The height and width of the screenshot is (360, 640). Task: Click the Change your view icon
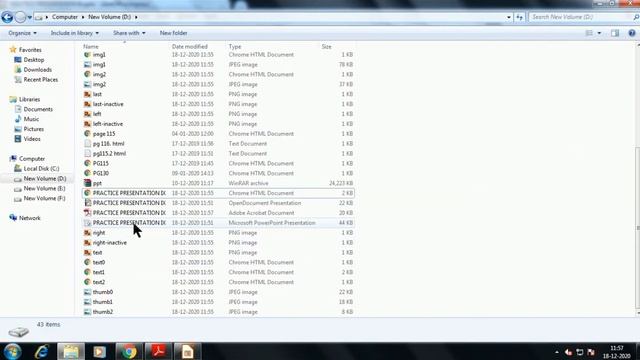point(589,33)
